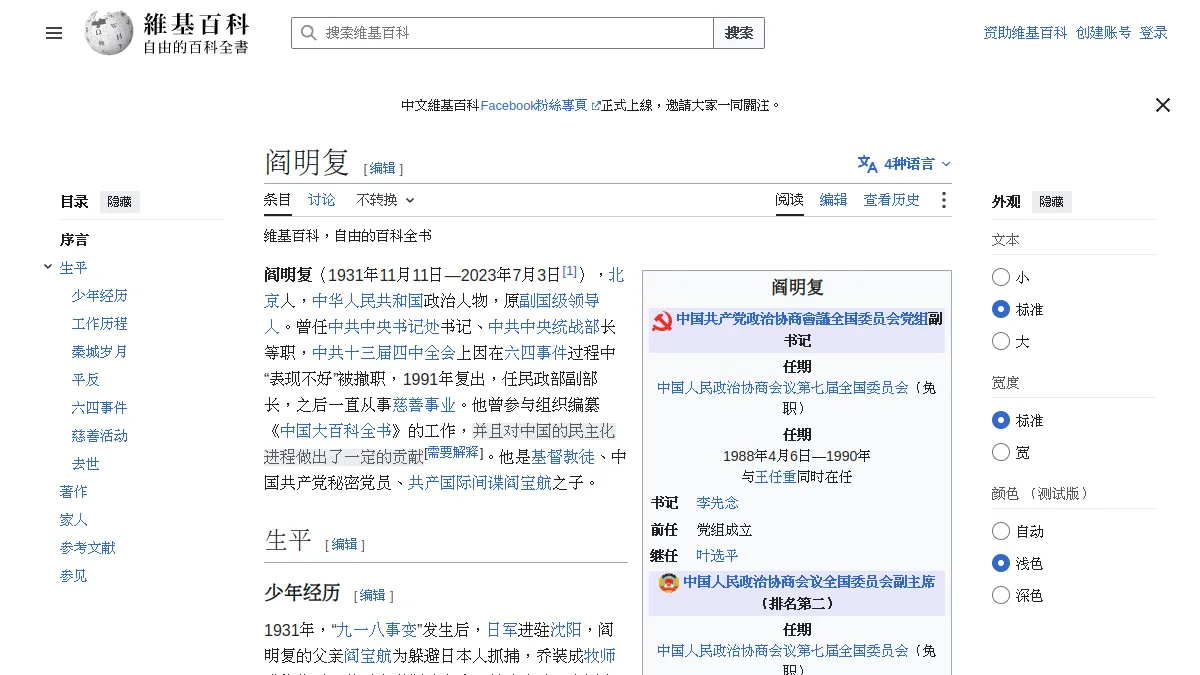This screenshot has height=675, width=1200.
Task: Open the 中共中央书记处 link
Action: coord(384,327)
